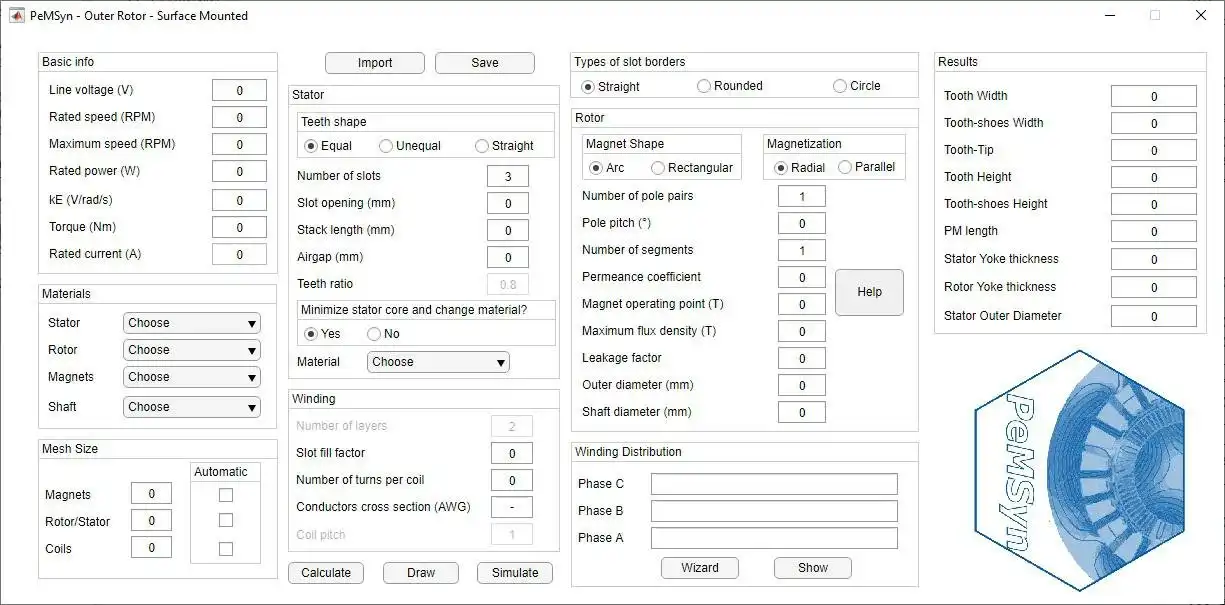
Task: Enable automatic mesh size for Magnets
Action: click(x=226, y=495)
